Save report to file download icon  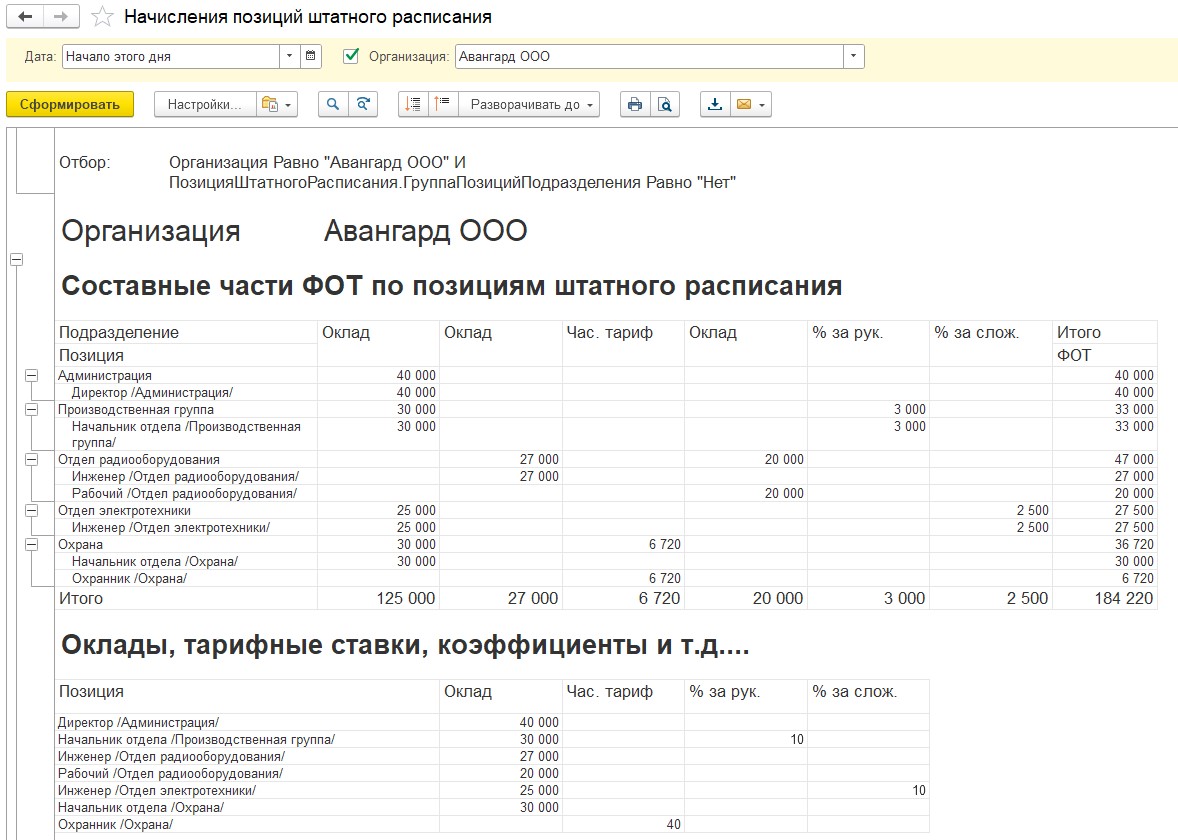pos(715,104)
